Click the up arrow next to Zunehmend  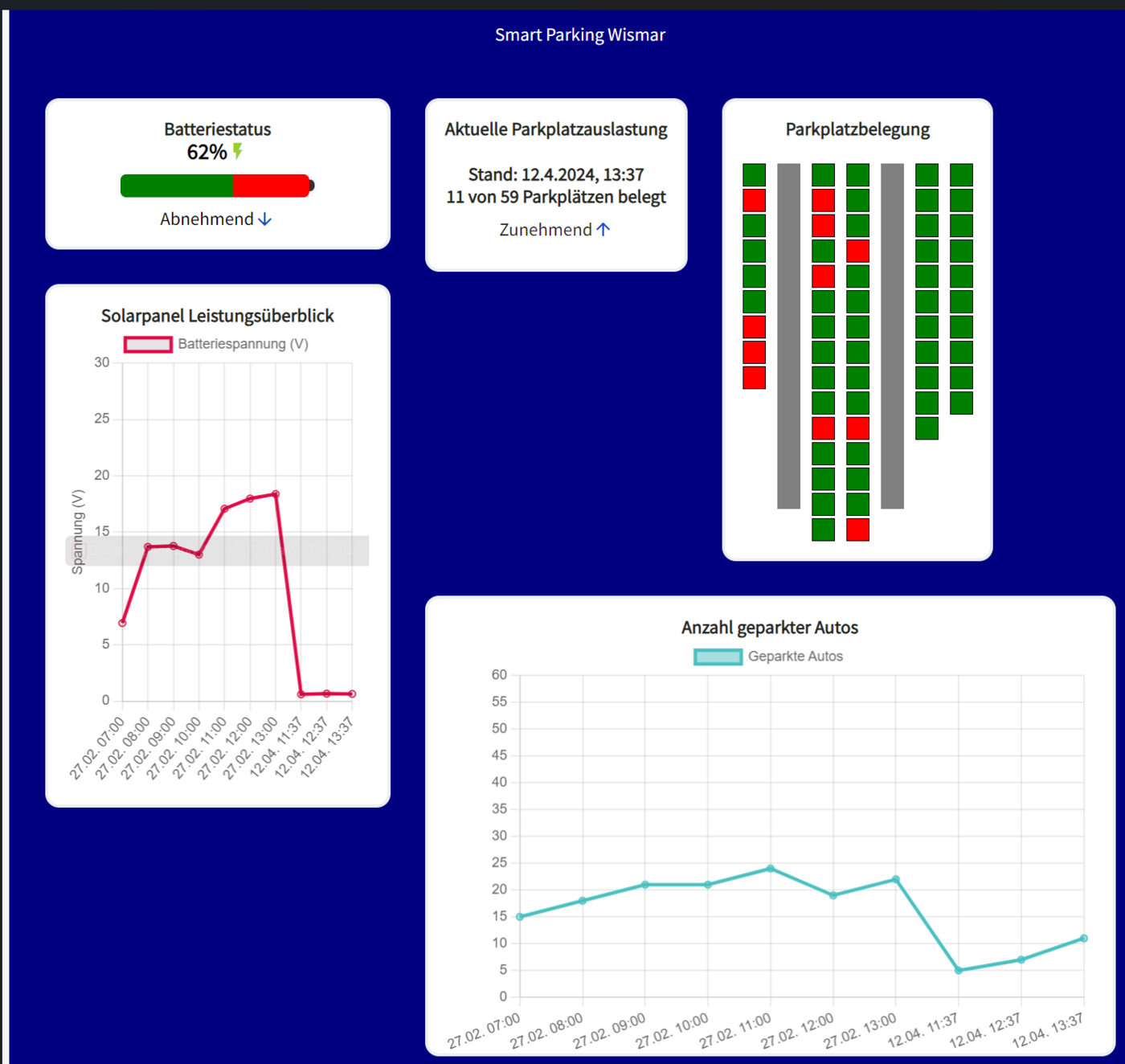click(x=603, y=230)
